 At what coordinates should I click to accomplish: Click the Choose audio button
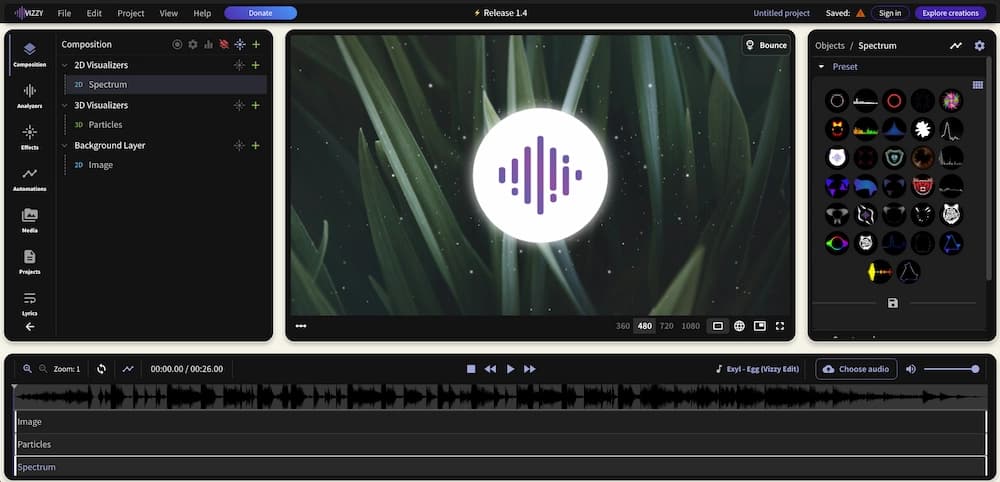click(x=857, y=369)
